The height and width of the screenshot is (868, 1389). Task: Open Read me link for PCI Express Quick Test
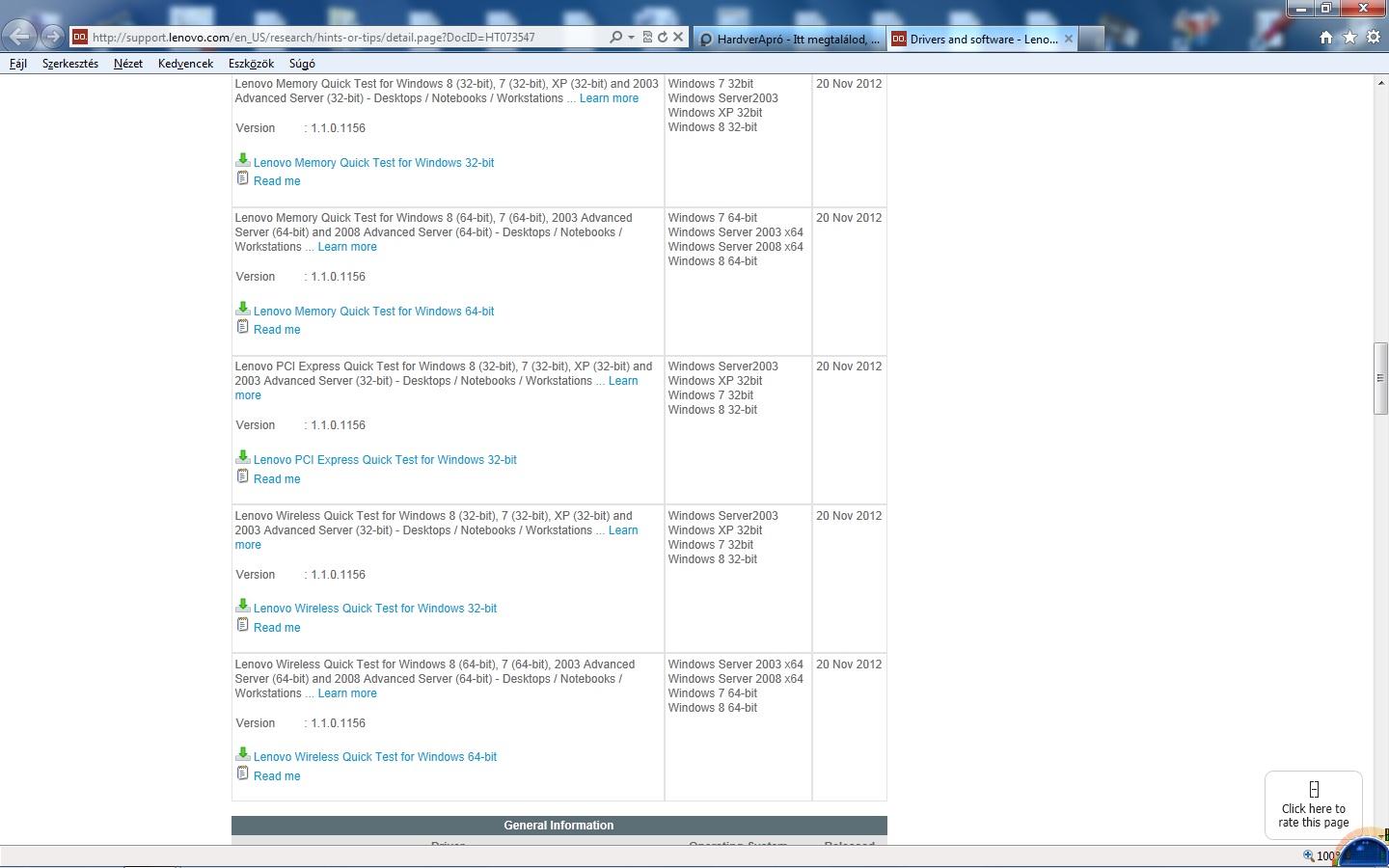point(277,479)
